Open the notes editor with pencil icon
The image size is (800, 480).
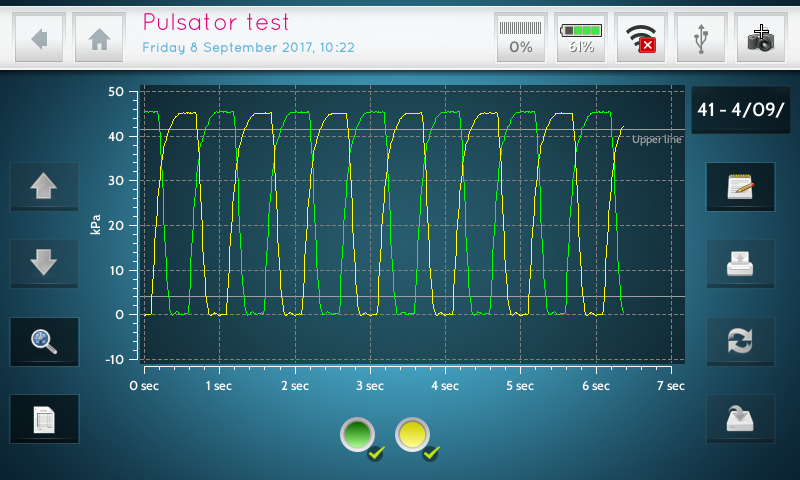(740, 187)
